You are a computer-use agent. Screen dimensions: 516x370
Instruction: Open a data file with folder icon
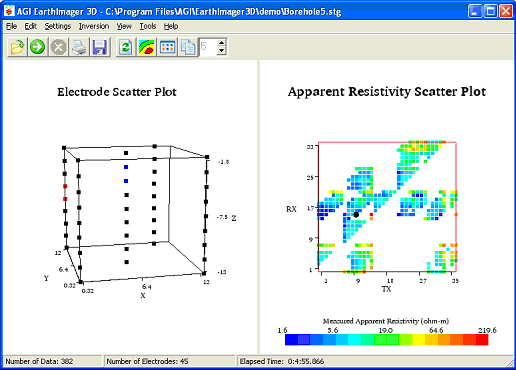coord(17,47)
